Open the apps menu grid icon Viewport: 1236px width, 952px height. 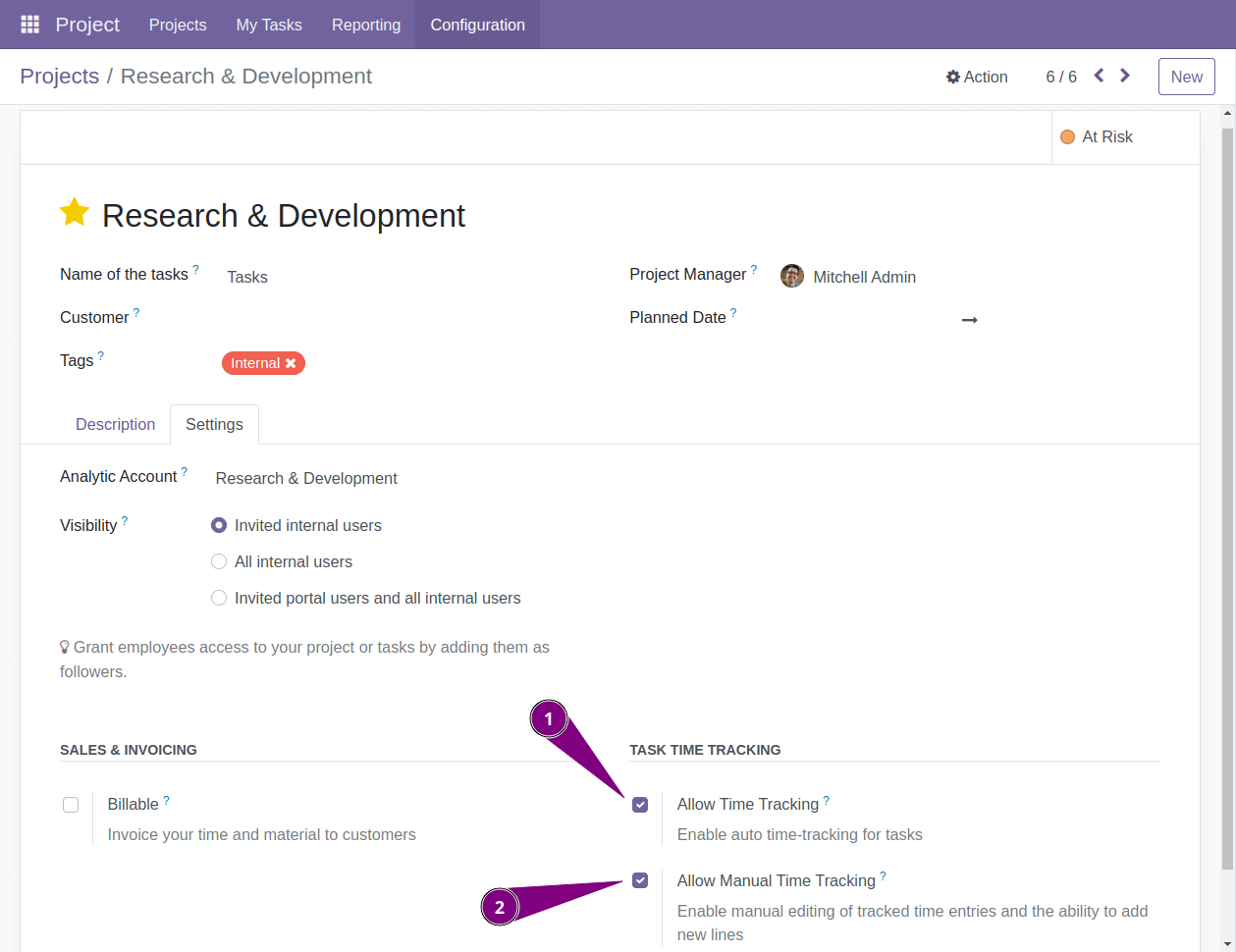[x=28, y=24]
